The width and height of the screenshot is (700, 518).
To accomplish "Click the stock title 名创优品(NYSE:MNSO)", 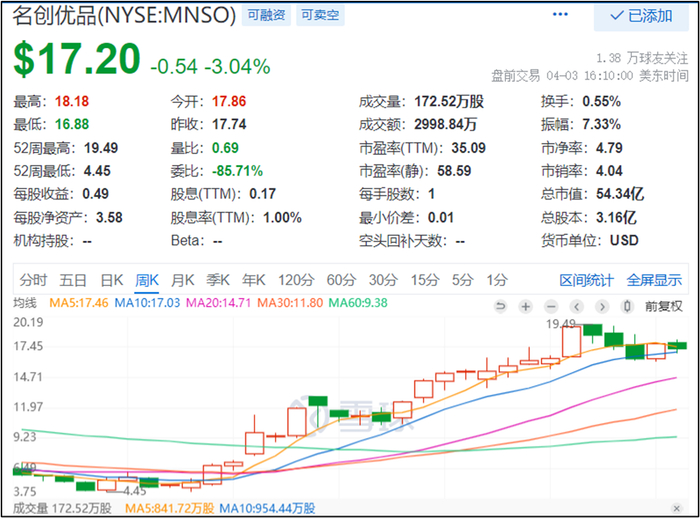I will (x=124, y=15).
